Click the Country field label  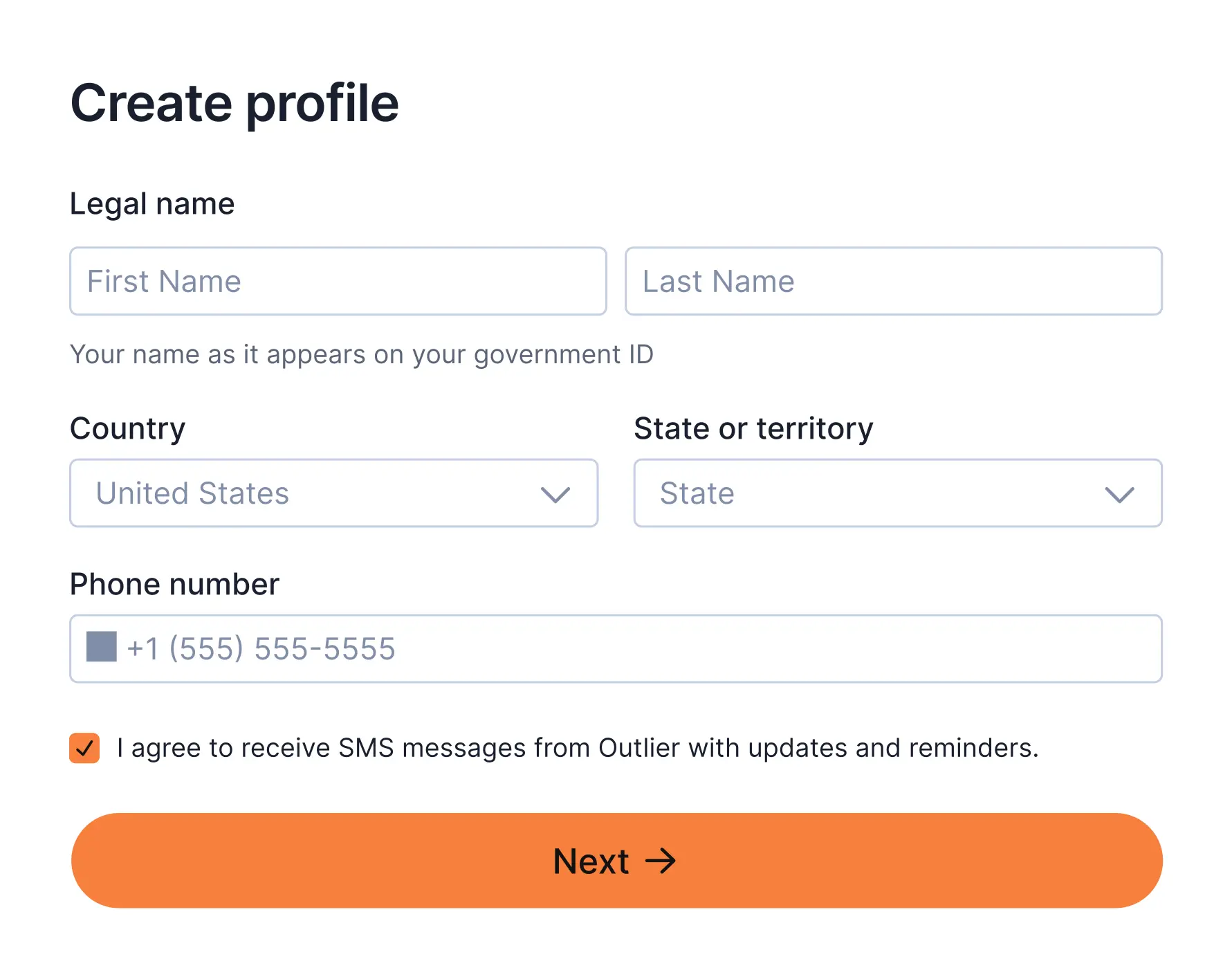[128, 429]
